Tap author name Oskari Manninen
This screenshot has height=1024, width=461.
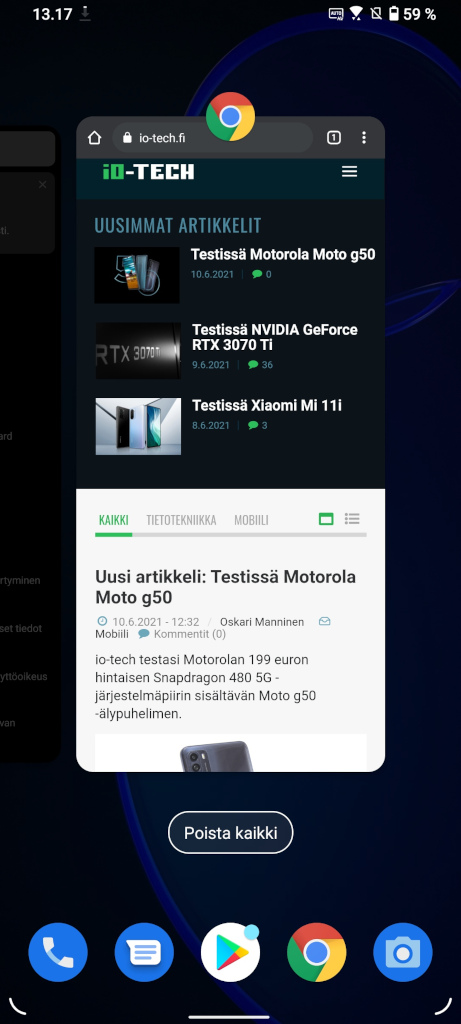(x=262, y=622)
